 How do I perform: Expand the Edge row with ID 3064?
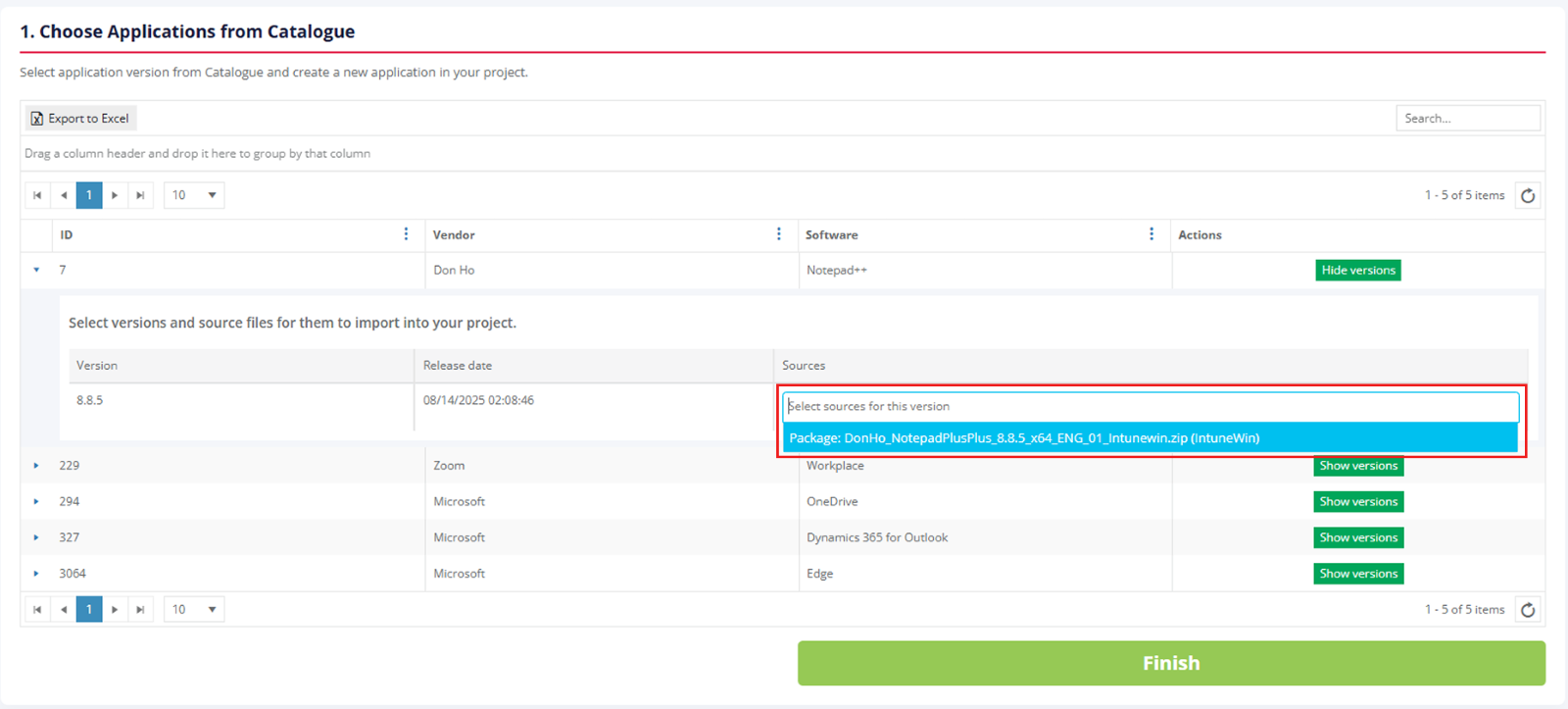tap(36, 574)
